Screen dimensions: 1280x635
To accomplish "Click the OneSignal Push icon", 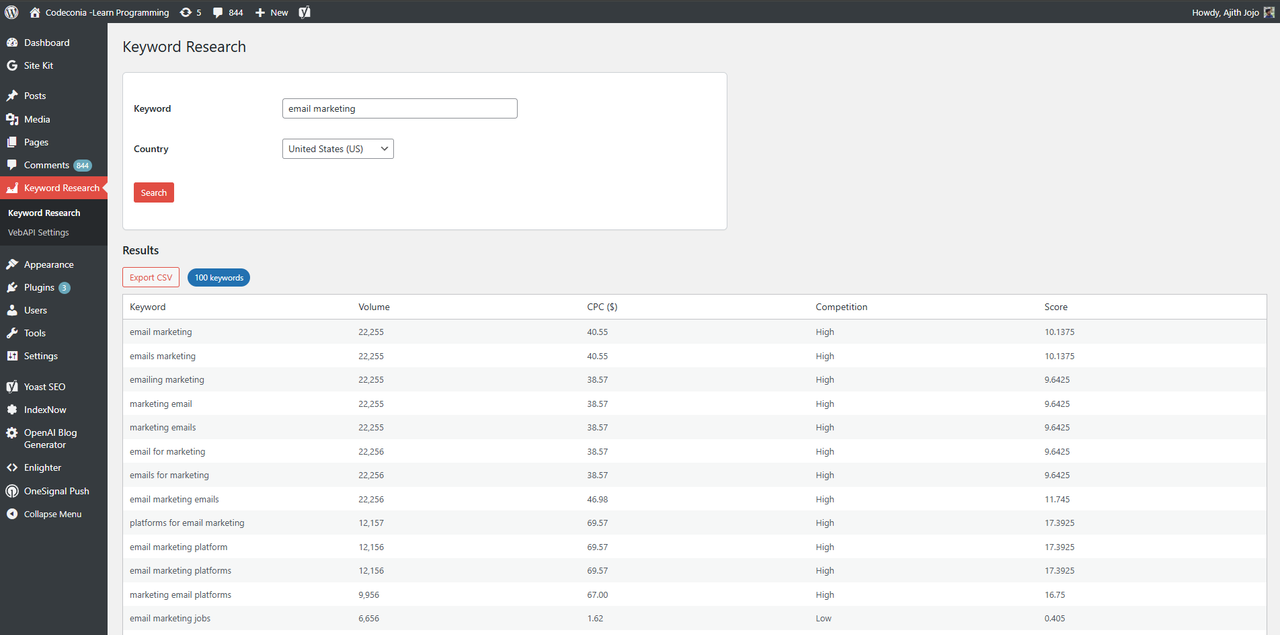I will coord(12,491).
